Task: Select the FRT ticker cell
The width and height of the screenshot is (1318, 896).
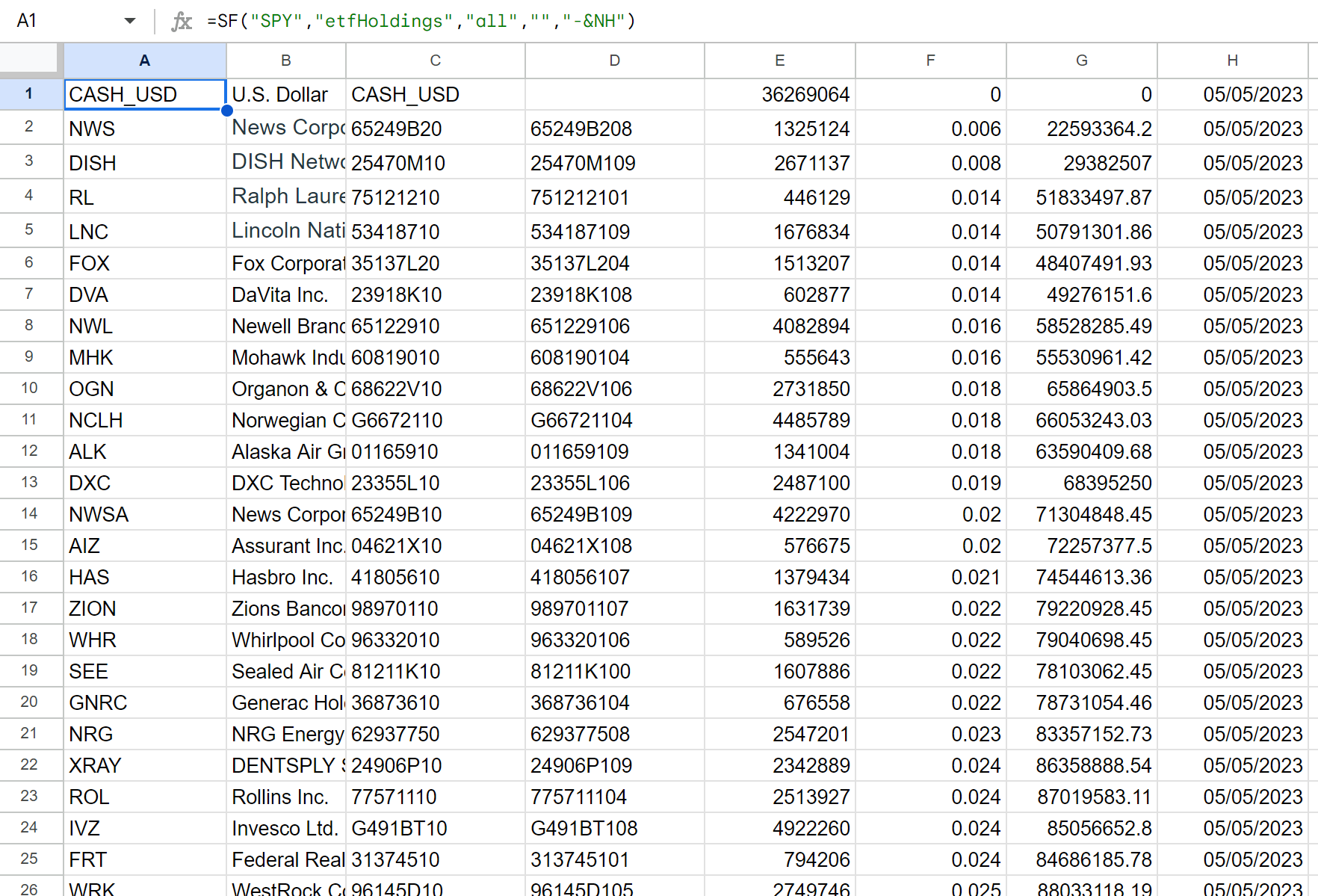Action: (x=145, y=859)
